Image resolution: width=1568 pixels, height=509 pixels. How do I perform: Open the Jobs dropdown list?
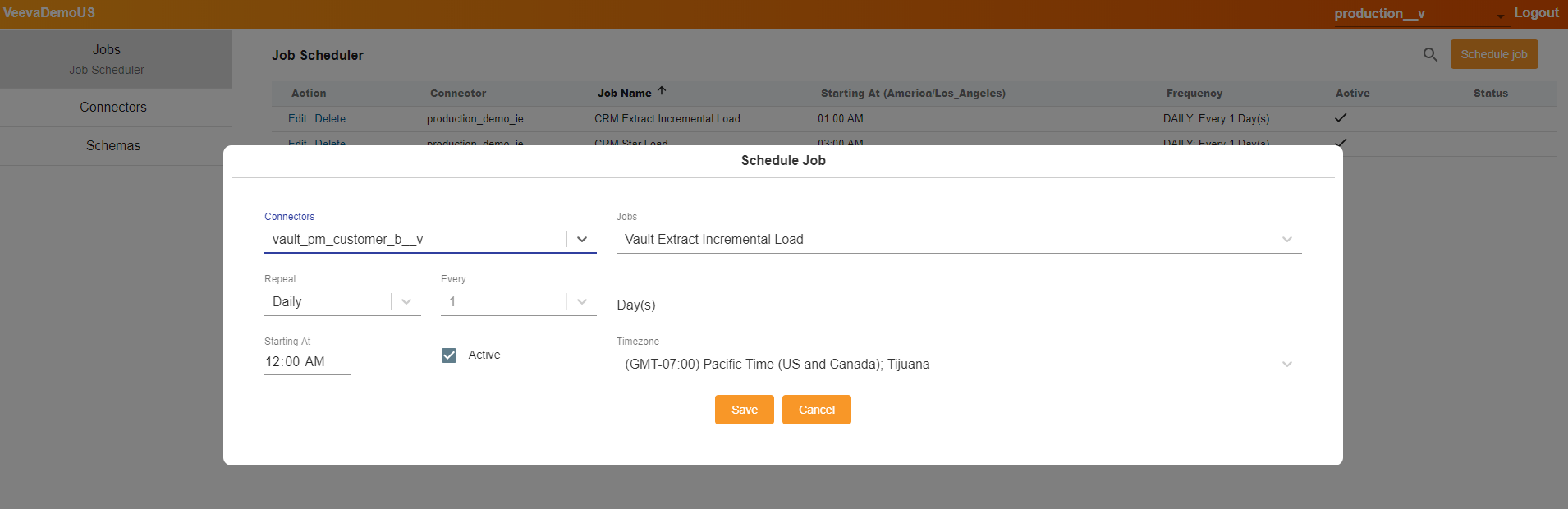pos(1286,240)
